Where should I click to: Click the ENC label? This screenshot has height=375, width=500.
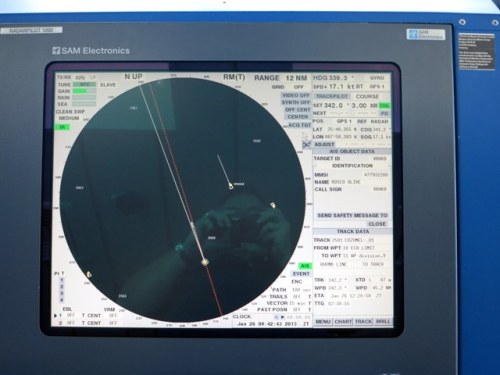pos(297,282)
